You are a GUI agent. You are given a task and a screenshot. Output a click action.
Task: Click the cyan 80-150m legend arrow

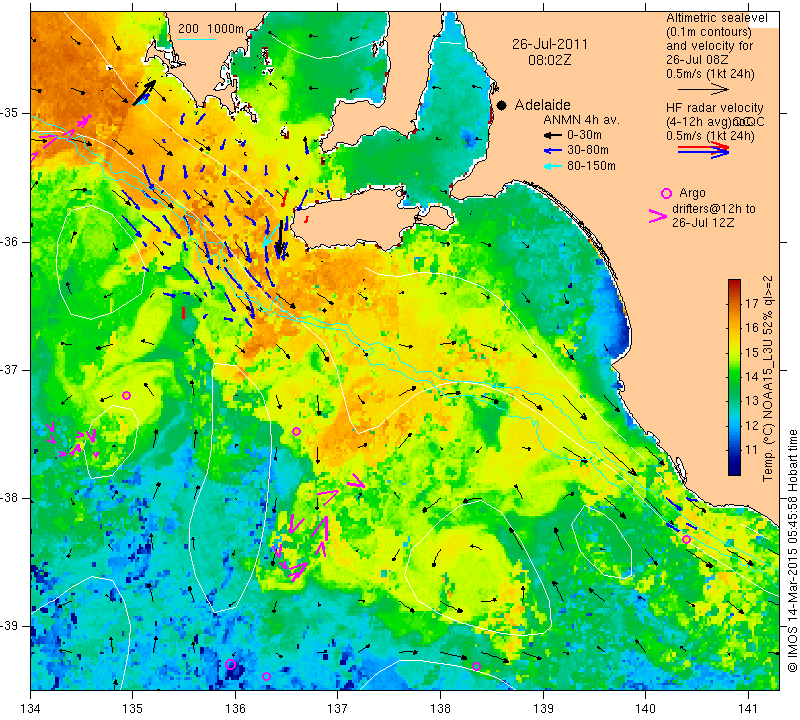[x=552, y=166]
